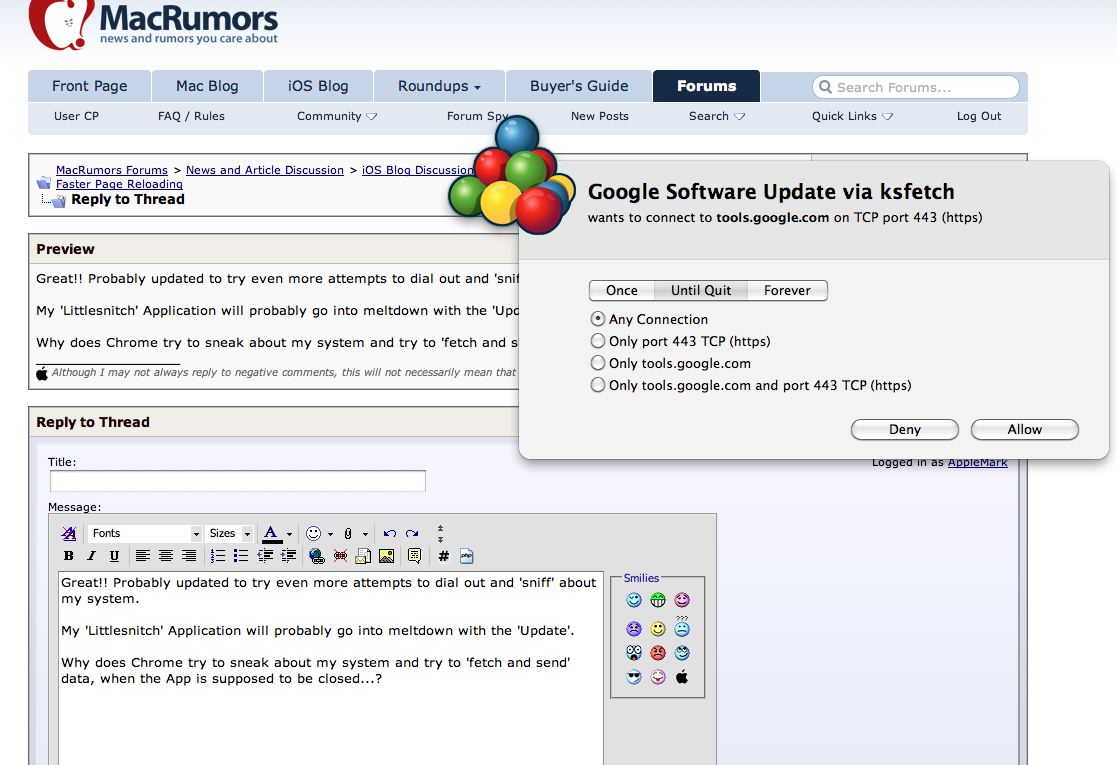Click the Remove Text Formatting icon
The width and height of the screenshot is (1117, 765).
(x=68, y=533)
